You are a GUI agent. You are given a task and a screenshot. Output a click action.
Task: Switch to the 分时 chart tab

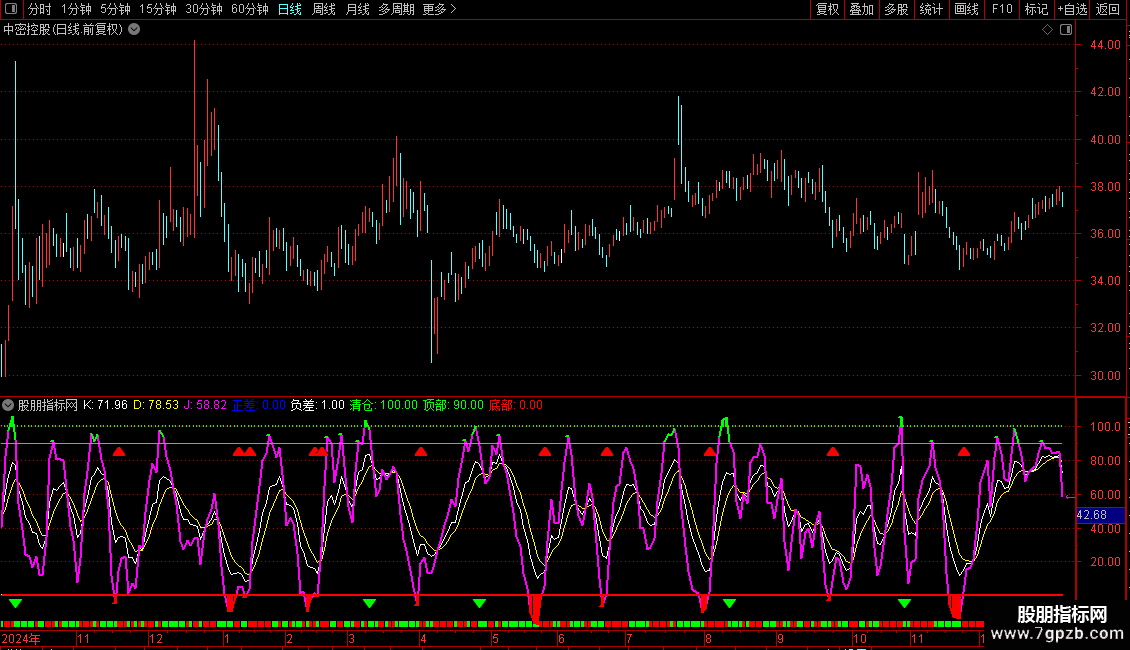point(39,9)
